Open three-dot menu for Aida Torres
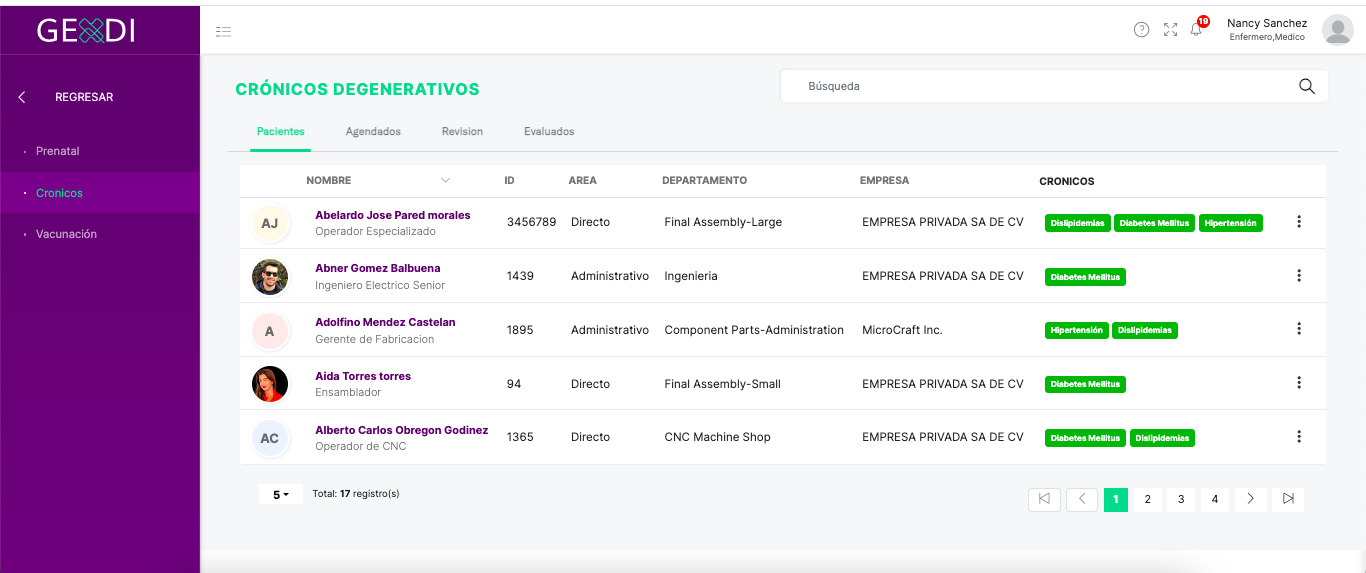Viewport: 1366px width, 573px height. tap(1298, 383)
